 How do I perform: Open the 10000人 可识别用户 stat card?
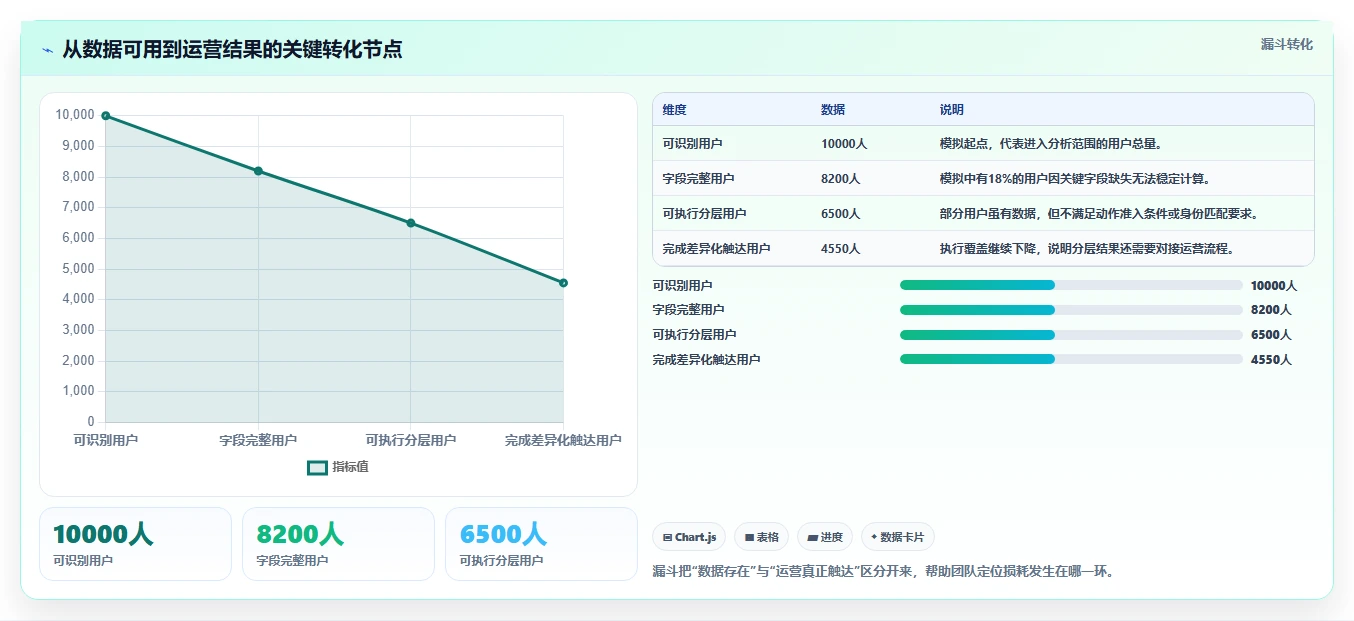click(135, 544)
